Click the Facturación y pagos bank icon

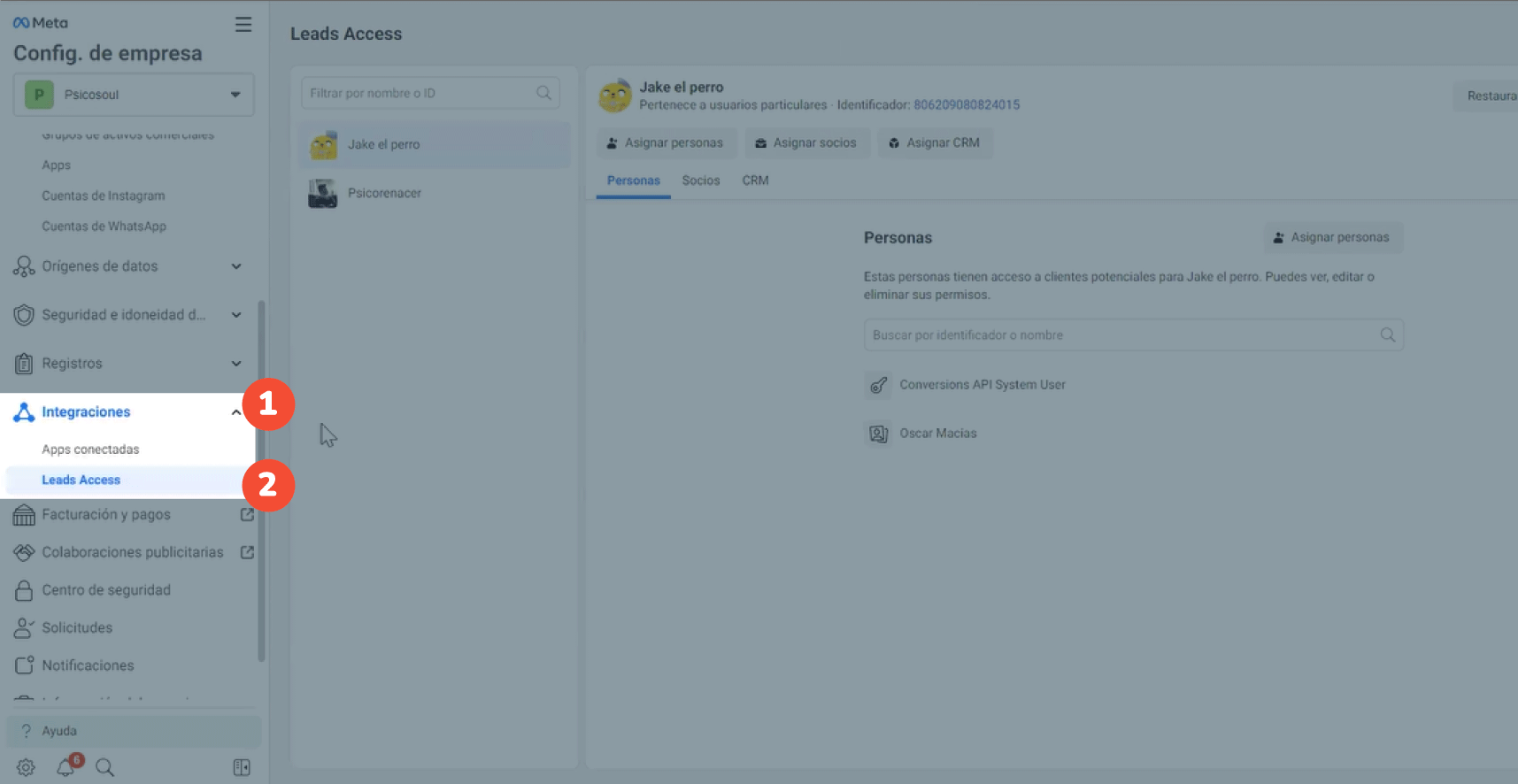(x=24, y=515)
